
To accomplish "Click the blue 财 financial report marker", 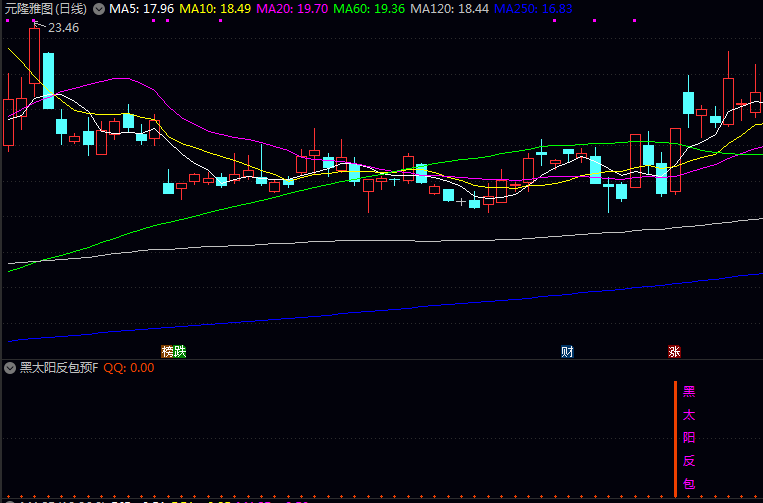I will pyautogui.click(x=567, y=351).
